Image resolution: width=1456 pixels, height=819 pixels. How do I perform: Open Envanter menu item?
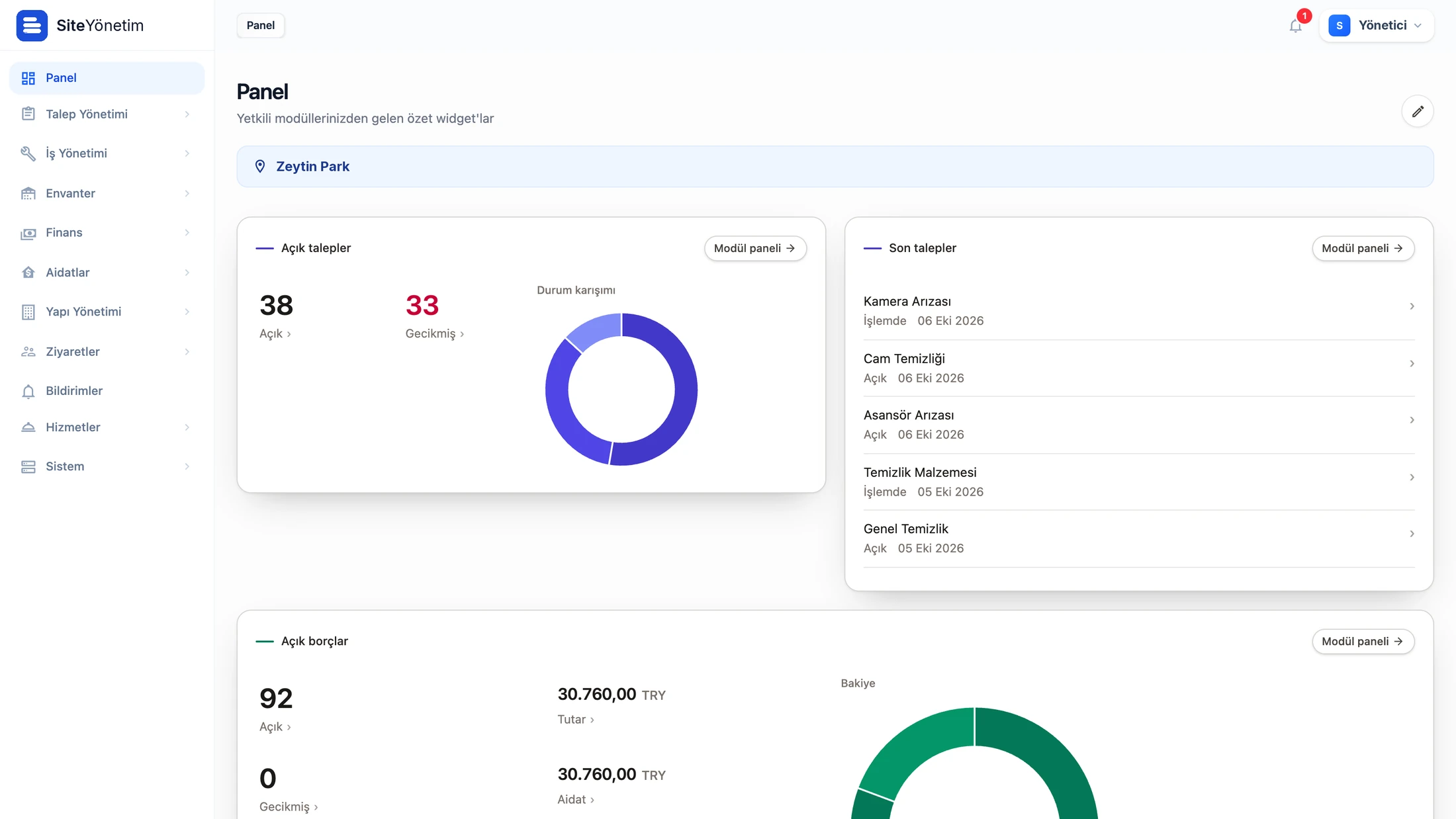(107, 193)
